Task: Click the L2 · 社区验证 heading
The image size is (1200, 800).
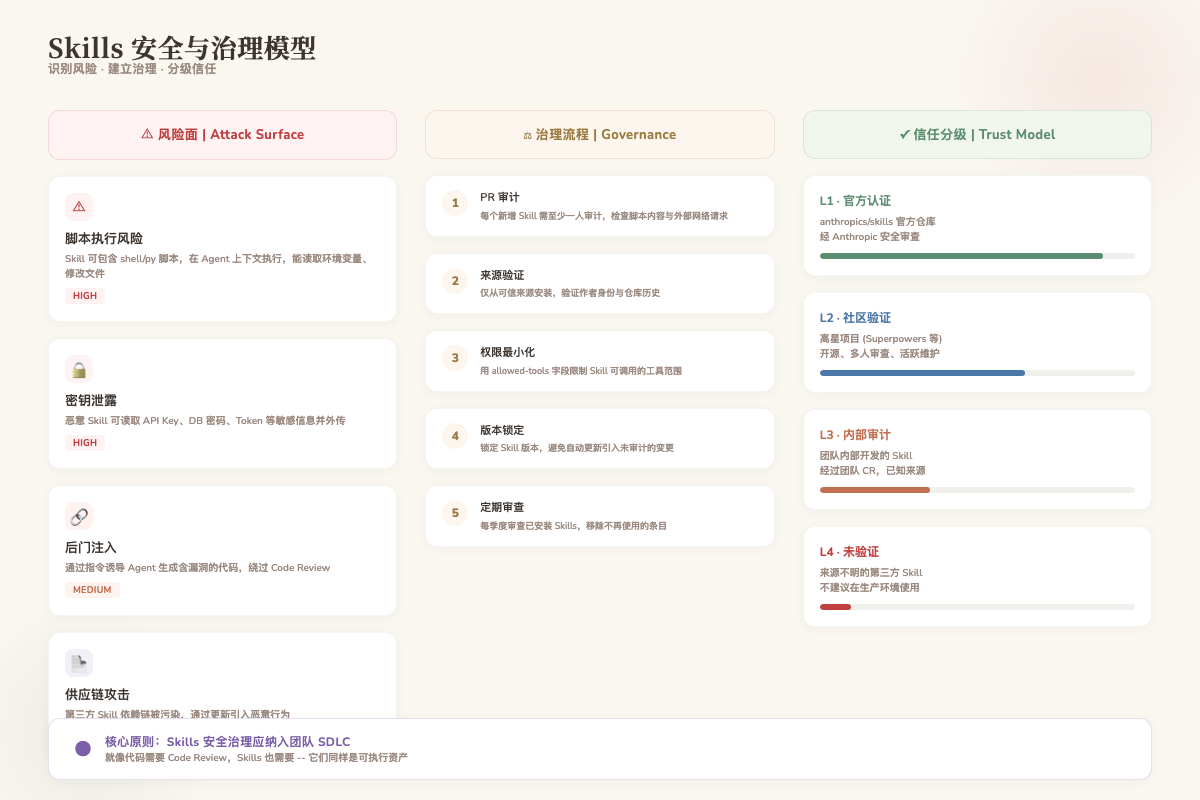Action: (855, 318)
